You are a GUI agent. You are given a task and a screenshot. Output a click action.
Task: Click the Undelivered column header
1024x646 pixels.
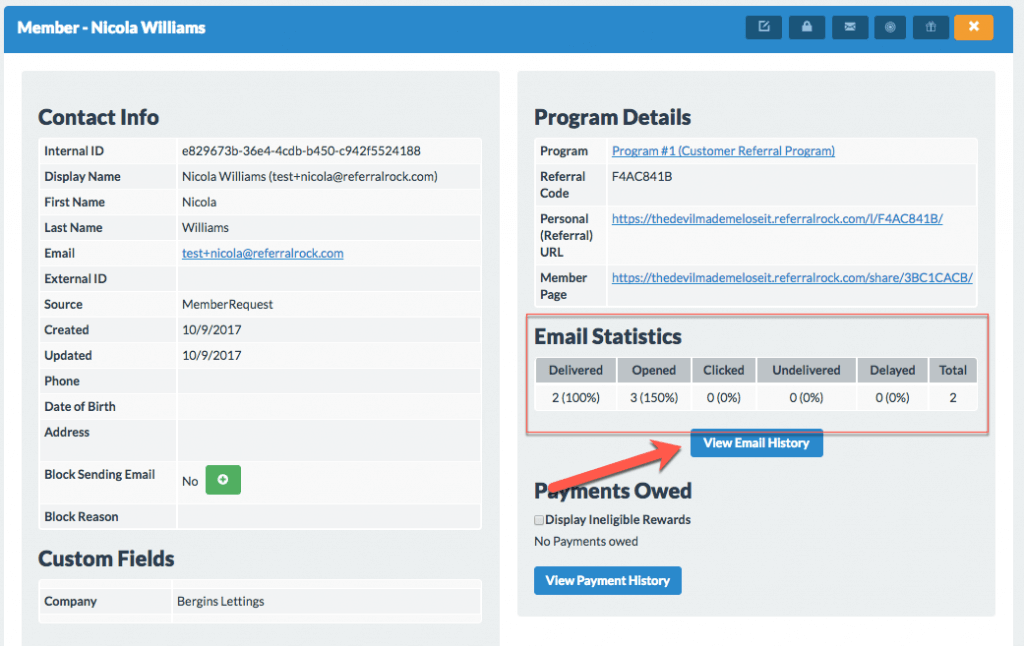coord(807,370)
